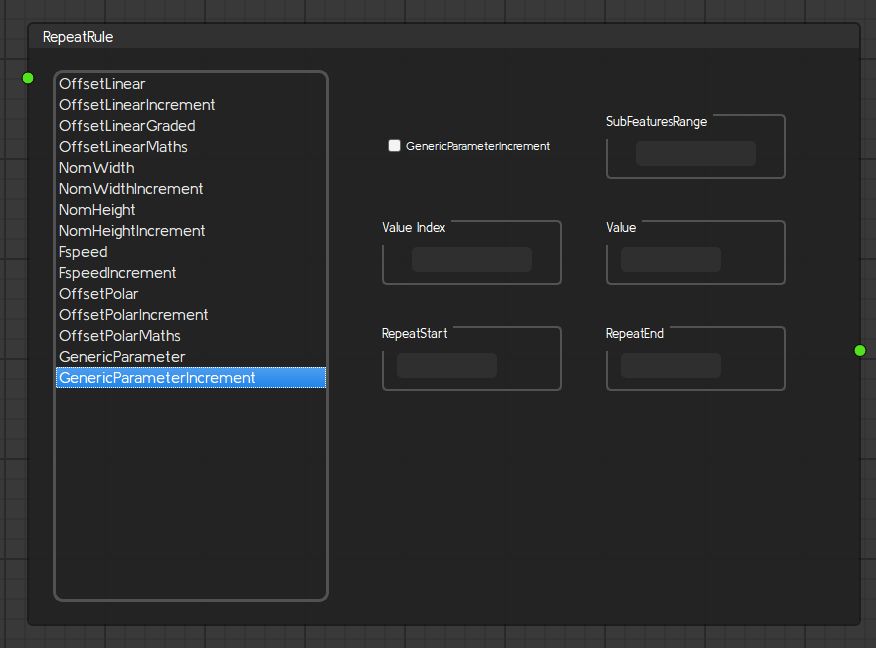Image resolution: width=876 pixels, height=648 pixels.
Task: Focus the Value input field
Action: pos(670,259)
